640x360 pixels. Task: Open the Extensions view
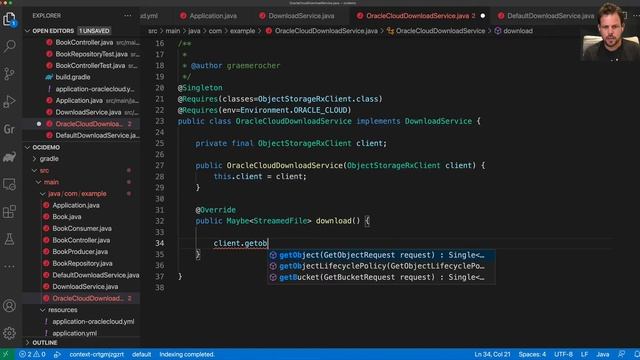[9, 212]
